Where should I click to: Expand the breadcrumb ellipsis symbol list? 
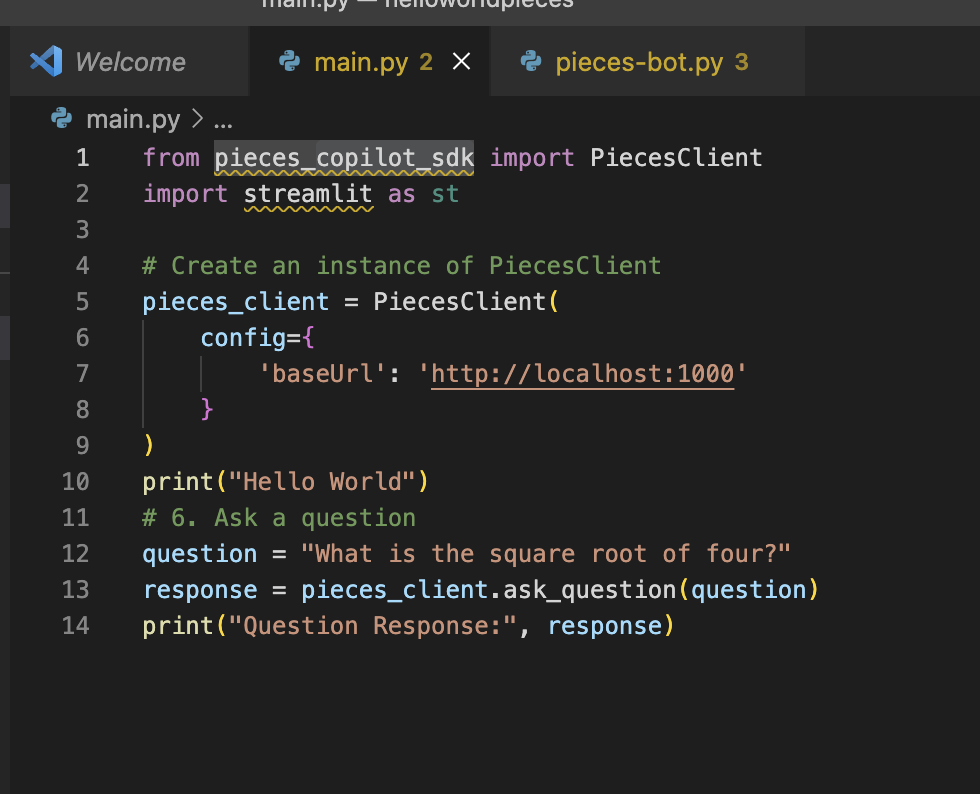223,121
